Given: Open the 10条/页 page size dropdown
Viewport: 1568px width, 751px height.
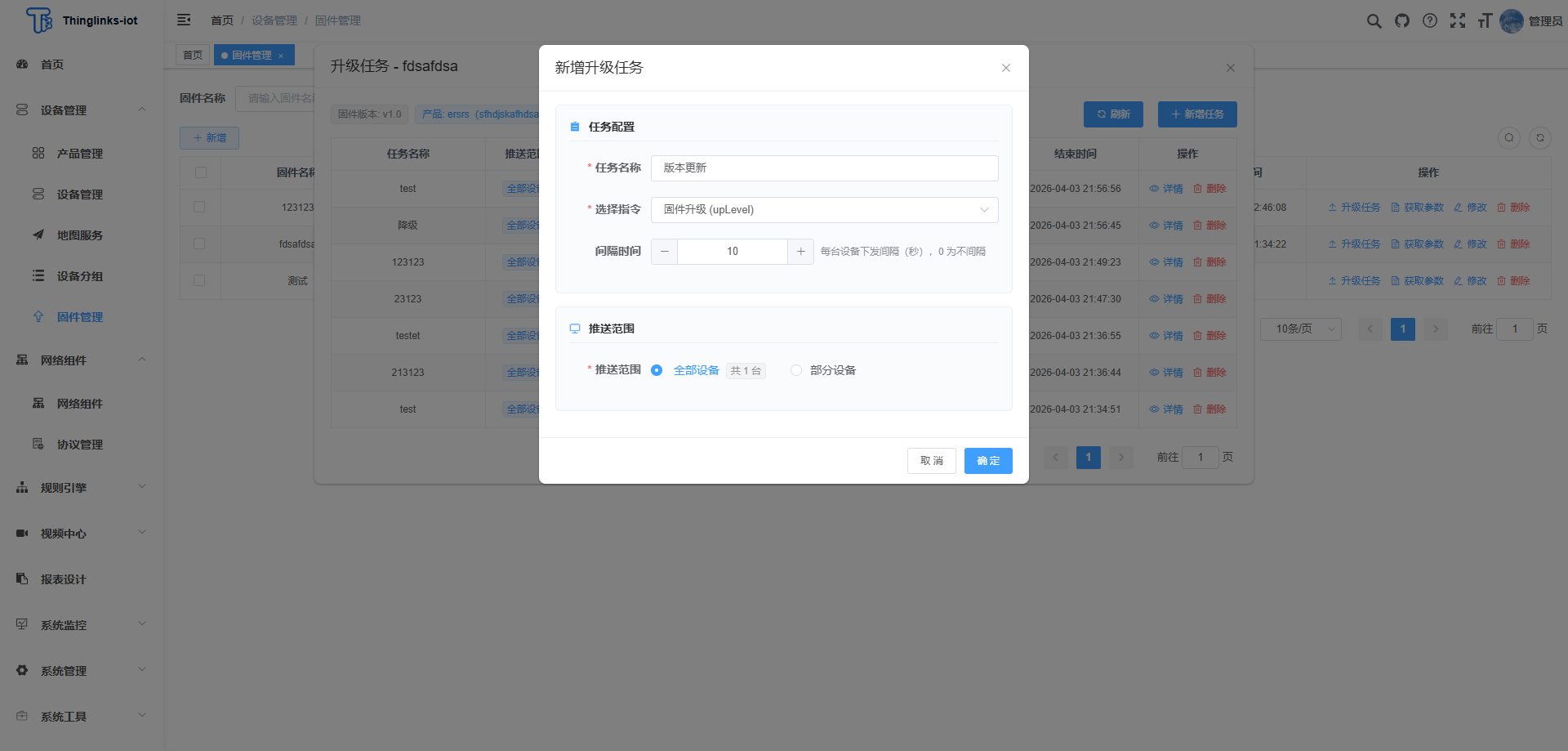Looking at the screenshot, I should tap(1300, 329).
